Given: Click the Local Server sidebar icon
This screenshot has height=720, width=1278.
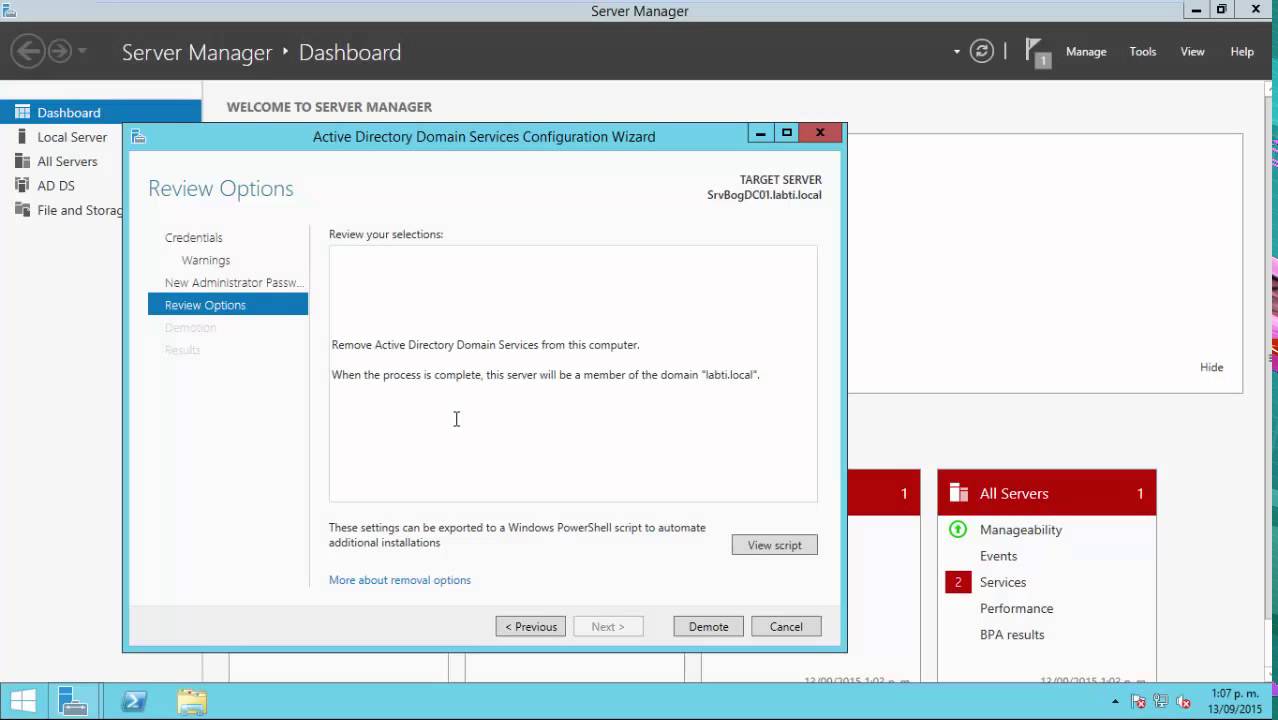Looking at the screenshot, I should coord(22,136).
